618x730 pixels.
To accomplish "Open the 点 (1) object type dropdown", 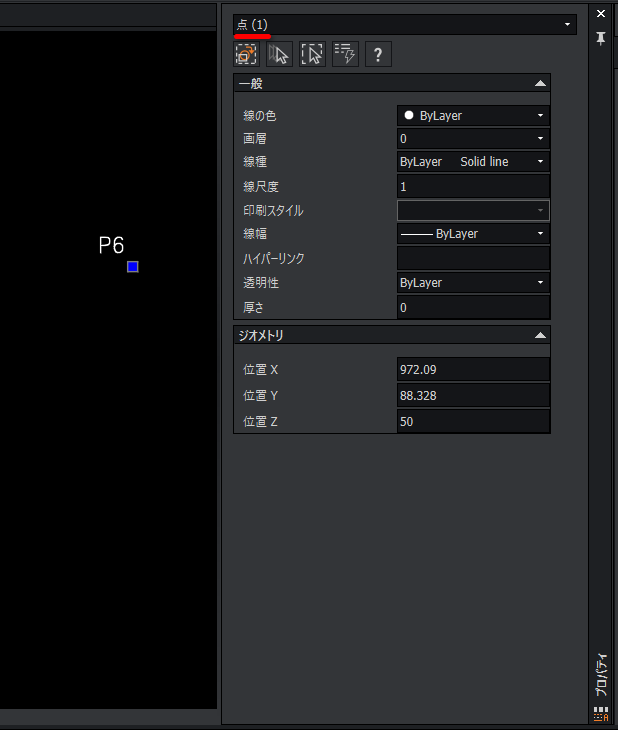I will click(x=405, y=24).
